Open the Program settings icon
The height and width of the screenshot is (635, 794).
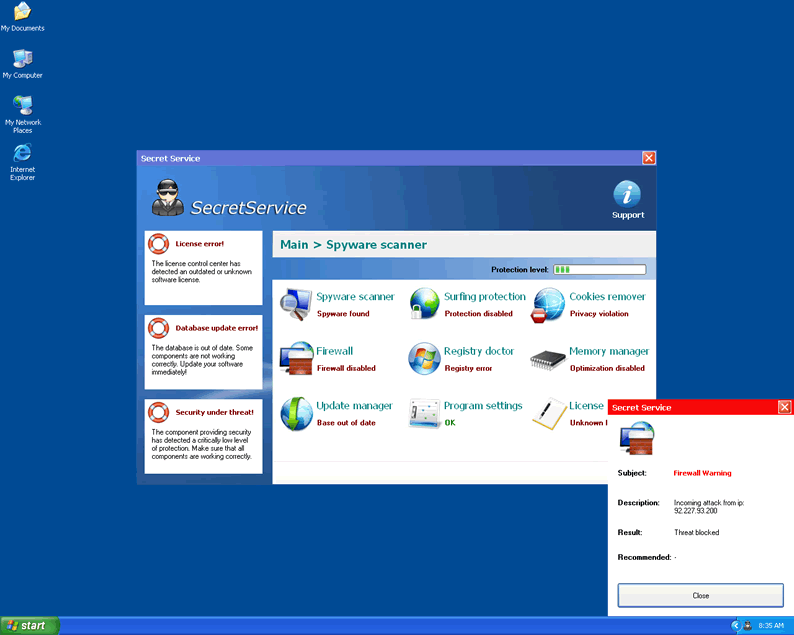tap(424, 413)
